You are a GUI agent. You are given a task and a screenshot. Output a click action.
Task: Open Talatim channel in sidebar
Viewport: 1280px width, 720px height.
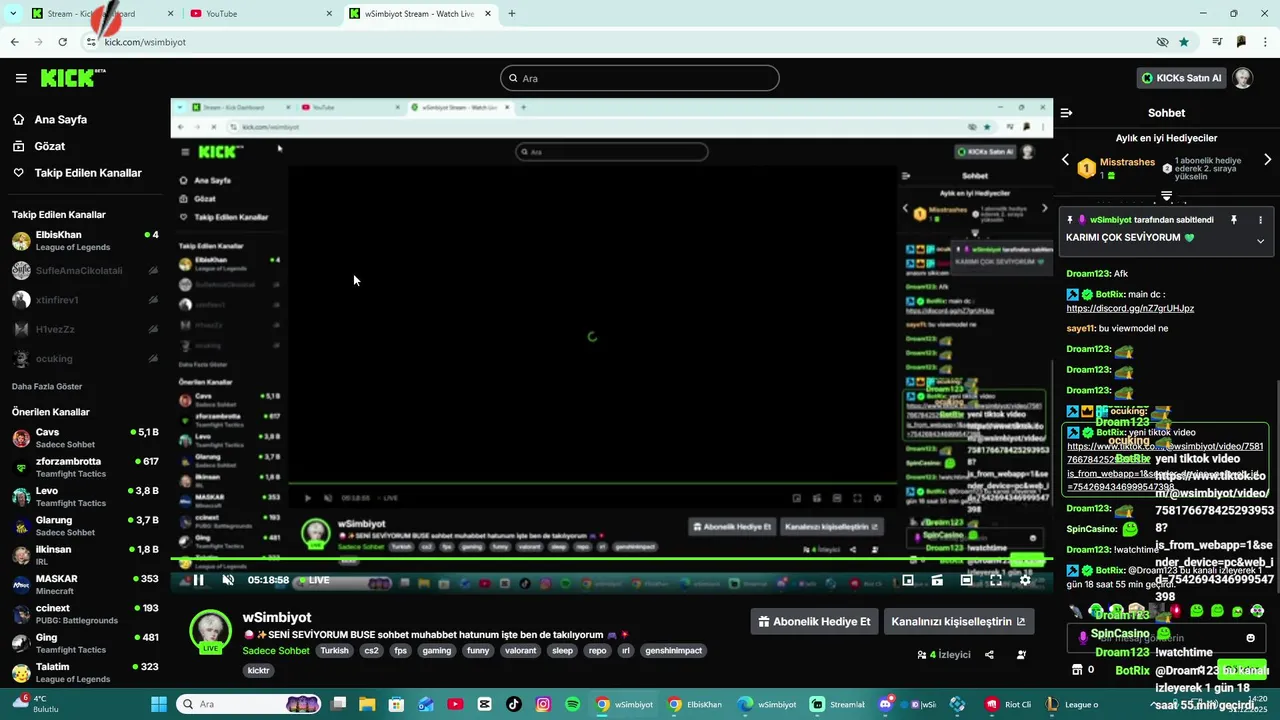click(84, 672)
